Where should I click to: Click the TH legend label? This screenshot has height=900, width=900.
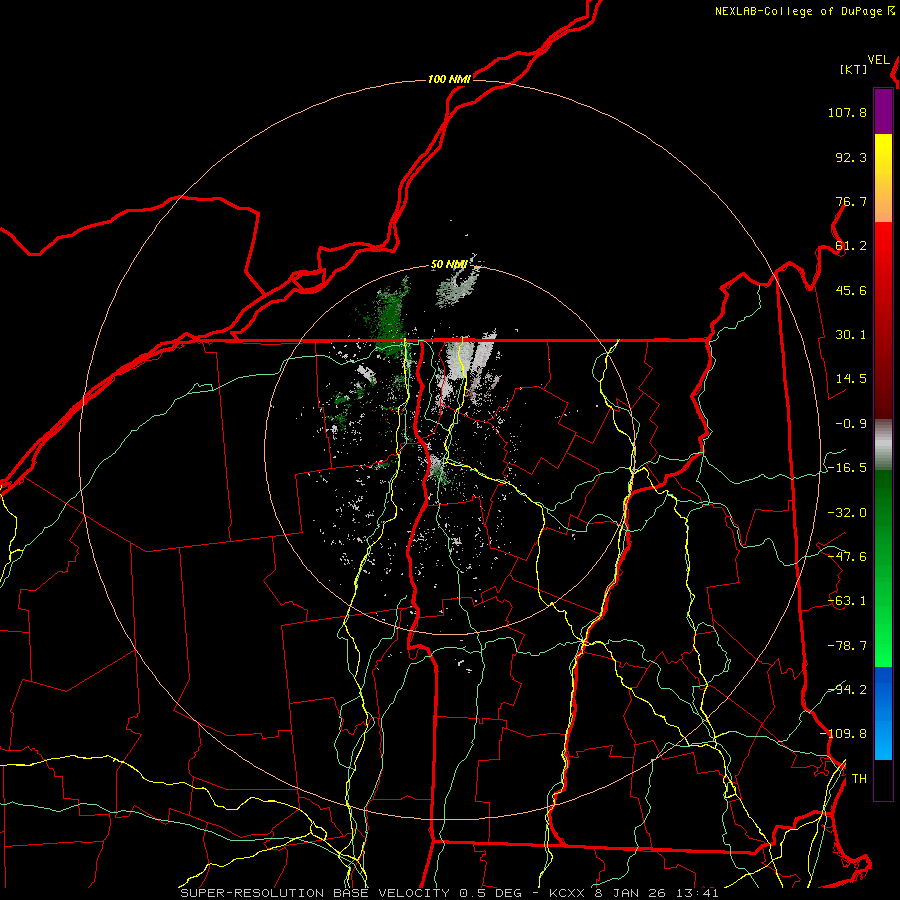tap(859, 778)
